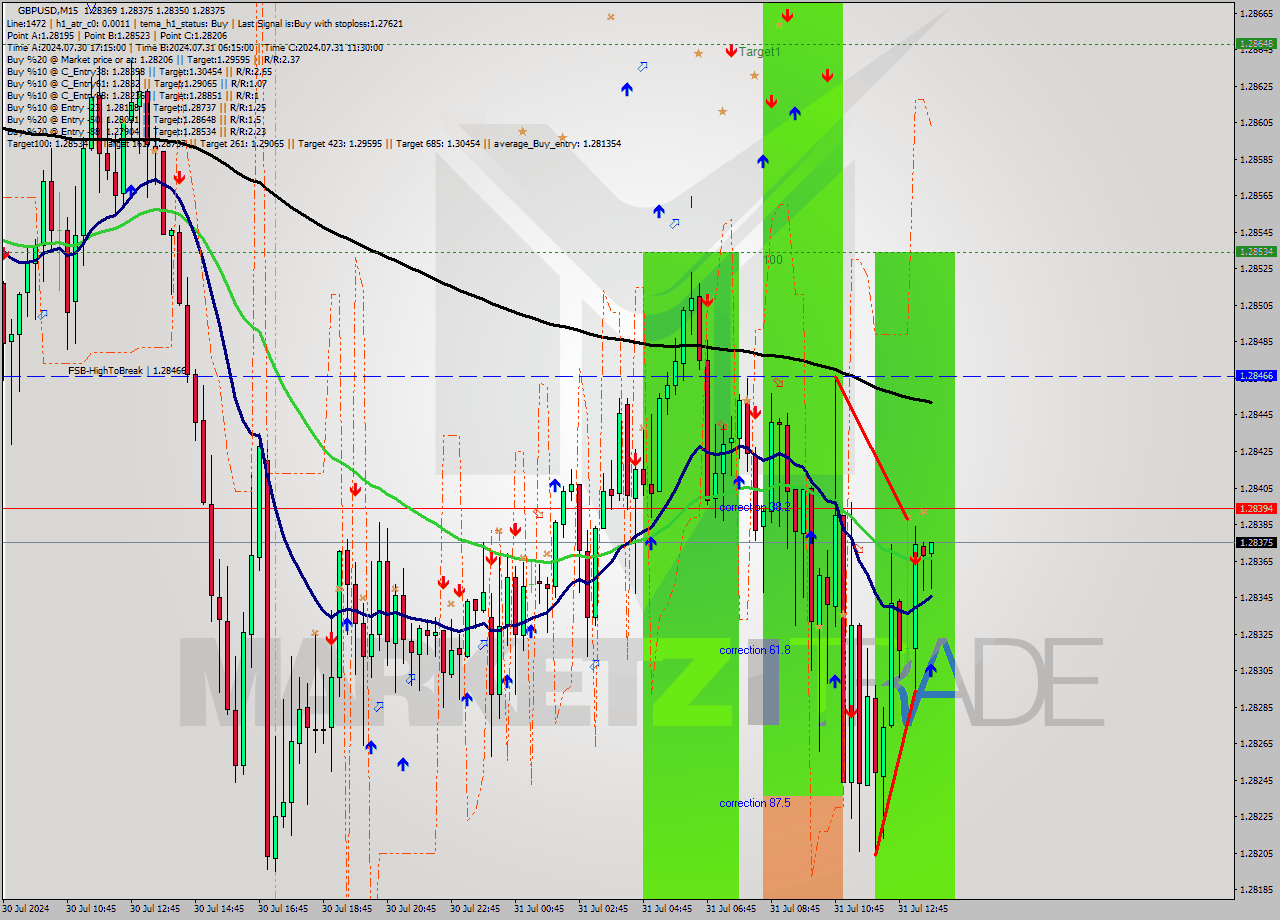Click the '30 Jul 18:45' time label

tap(347, 909)
